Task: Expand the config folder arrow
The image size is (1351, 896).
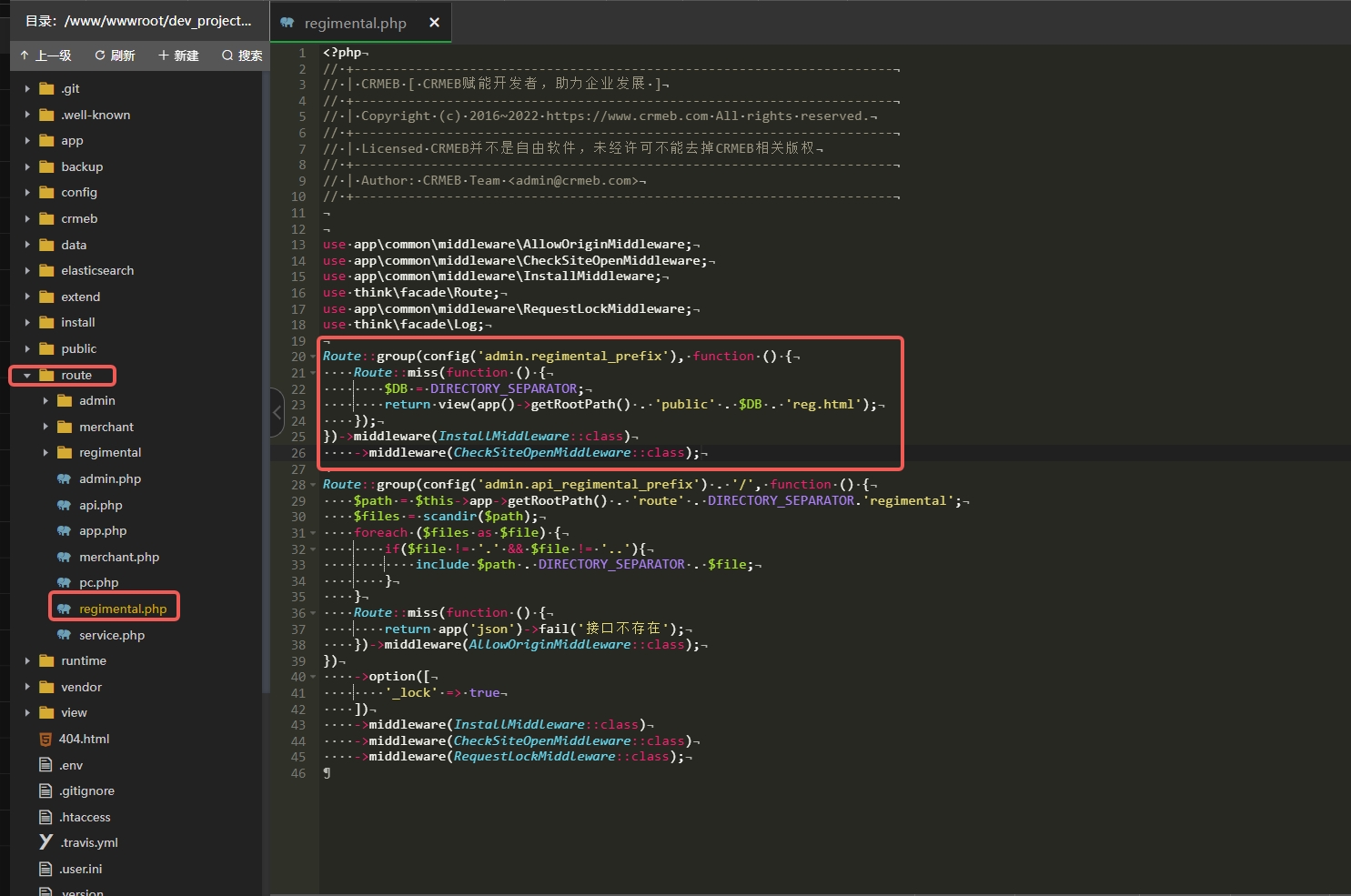Action: pos(27,193)
